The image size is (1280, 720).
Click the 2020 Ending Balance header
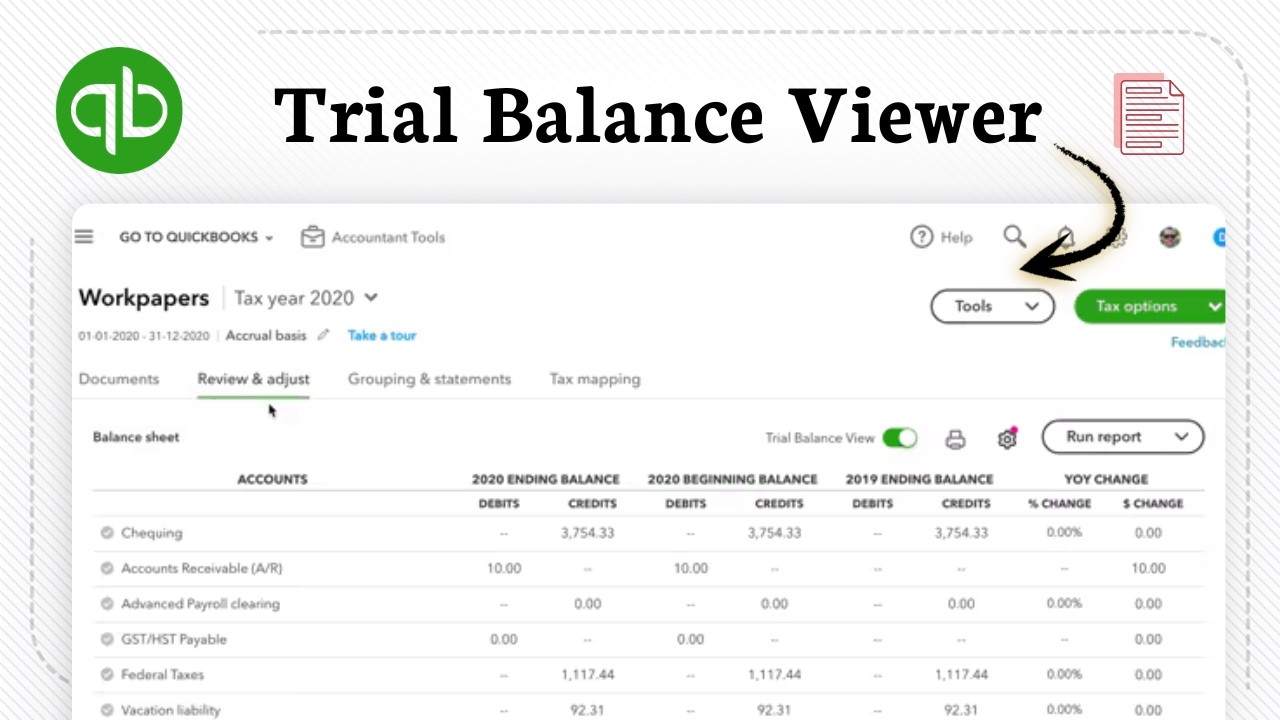tap(546, 479)
